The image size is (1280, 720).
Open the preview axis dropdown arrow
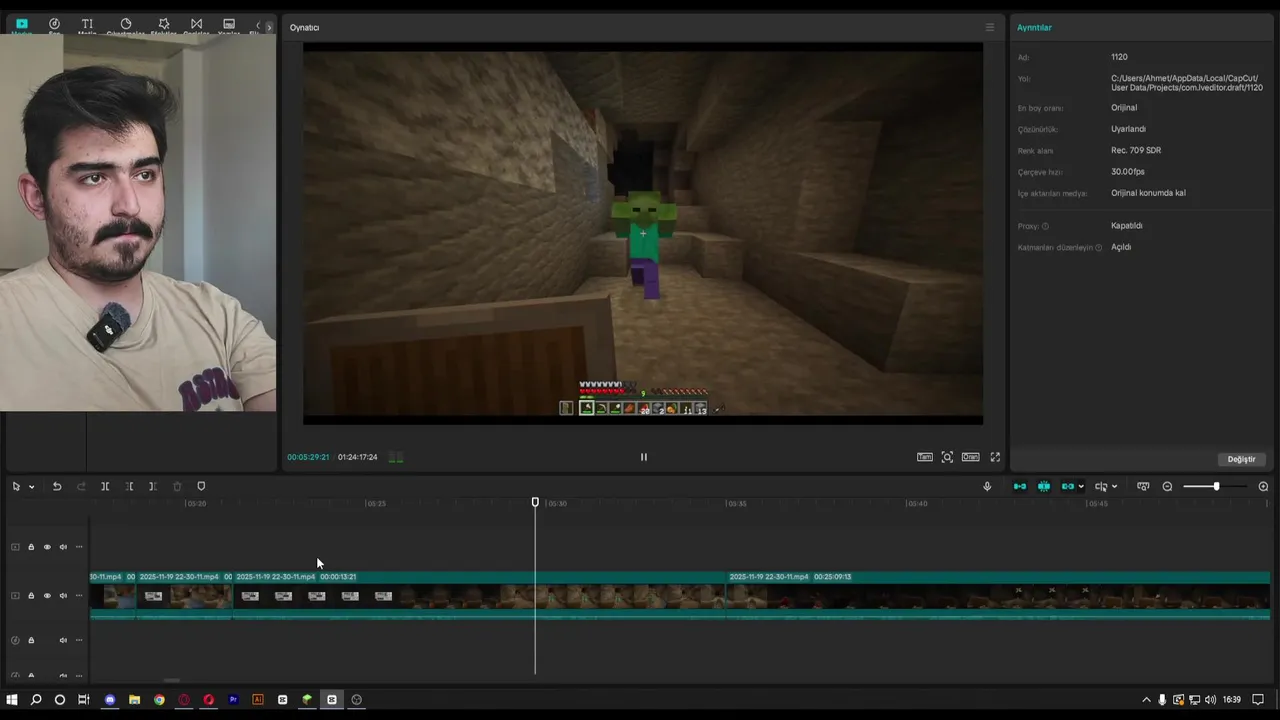[x=1114, y=487]
